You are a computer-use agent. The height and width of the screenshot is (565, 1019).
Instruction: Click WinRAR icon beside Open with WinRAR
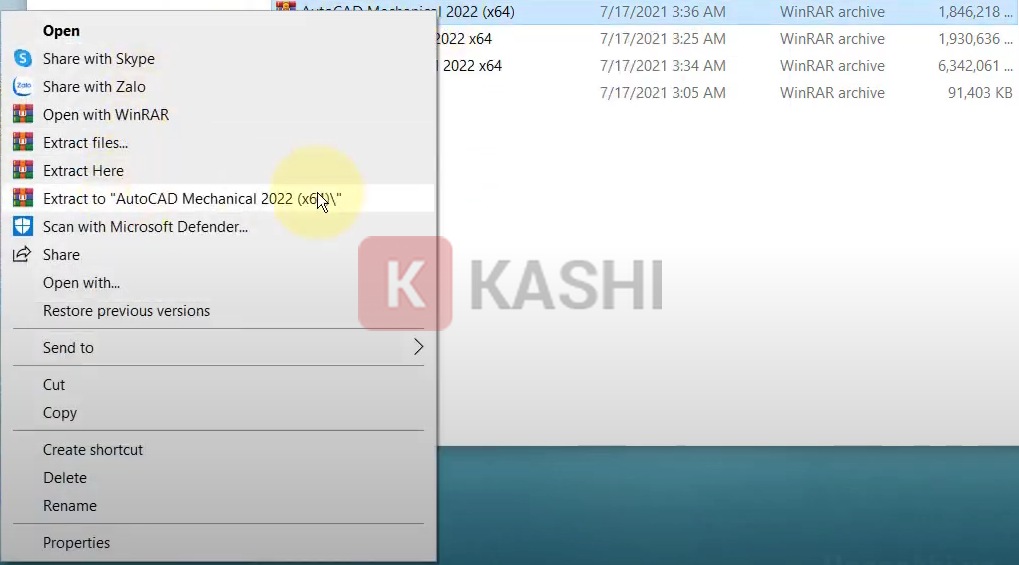(x=22, y=115)
